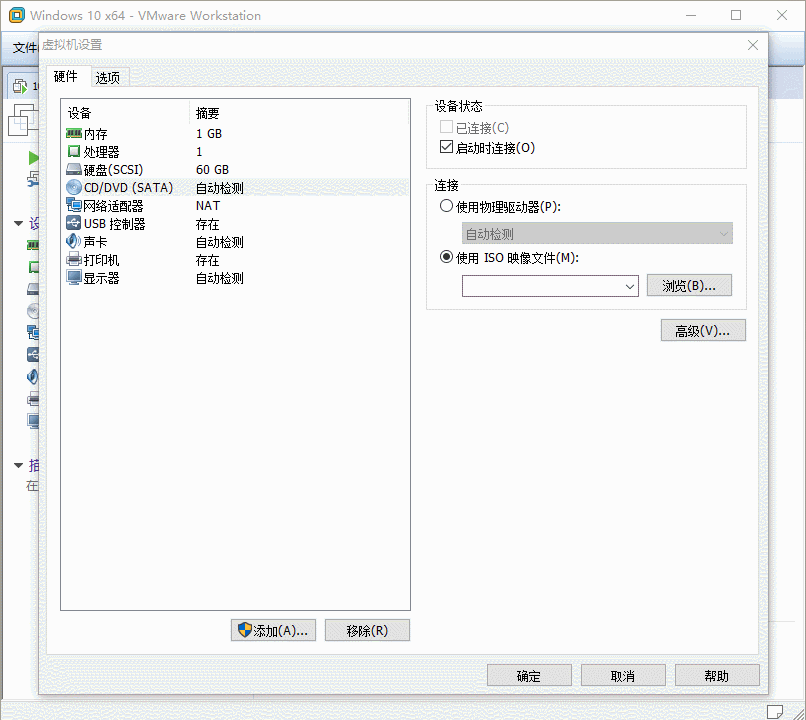Click the 设备 column header
The height and width of the screenshot is (720, 806).
(79, 113)
